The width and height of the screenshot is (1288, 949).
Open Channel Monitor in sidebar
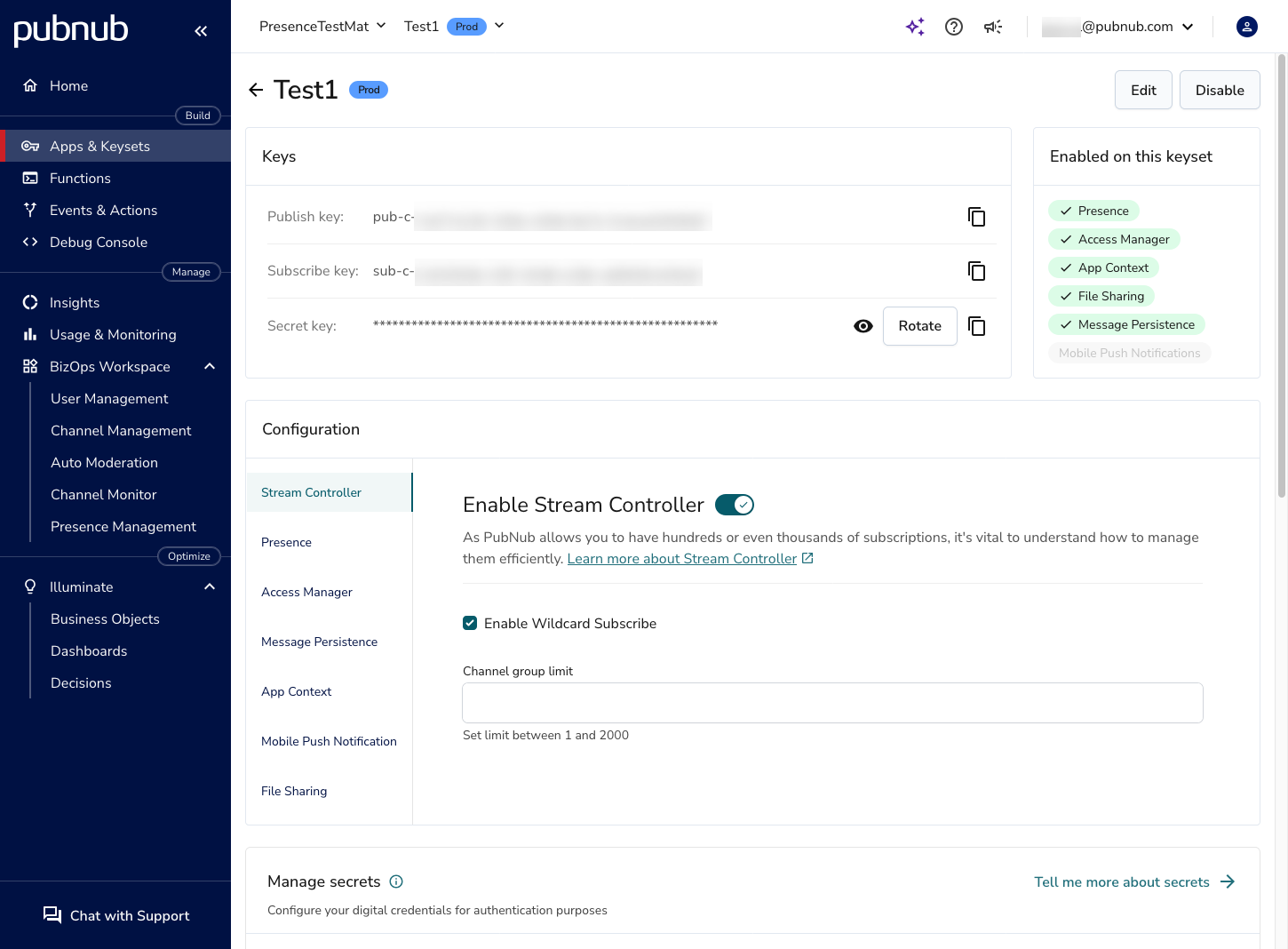(x=103, y=494)
